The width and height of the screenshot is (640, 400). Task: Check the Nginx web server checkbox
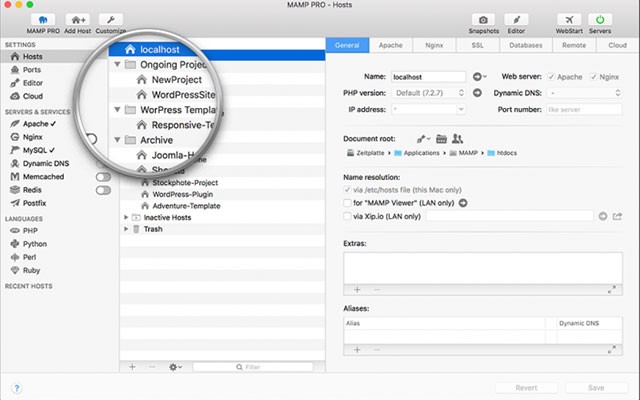tap(595, 76)
